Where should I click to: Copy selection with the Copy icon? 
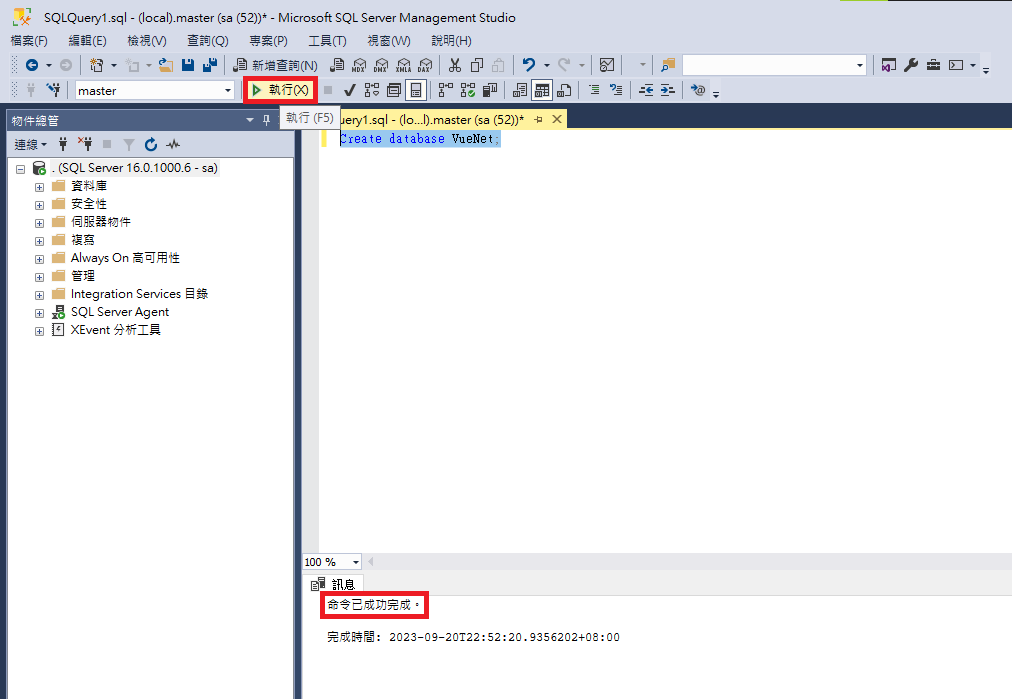pyautogui.click(x=477, y=65)
